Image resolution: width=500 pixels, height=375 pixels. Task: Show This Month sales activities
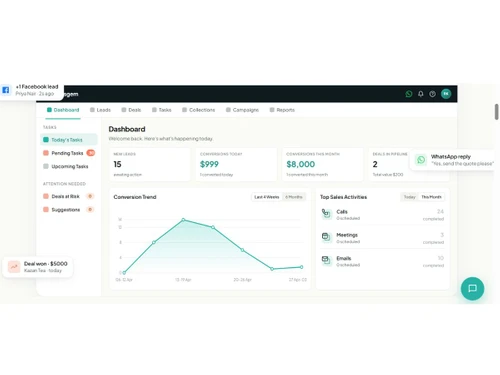(431, 197)
